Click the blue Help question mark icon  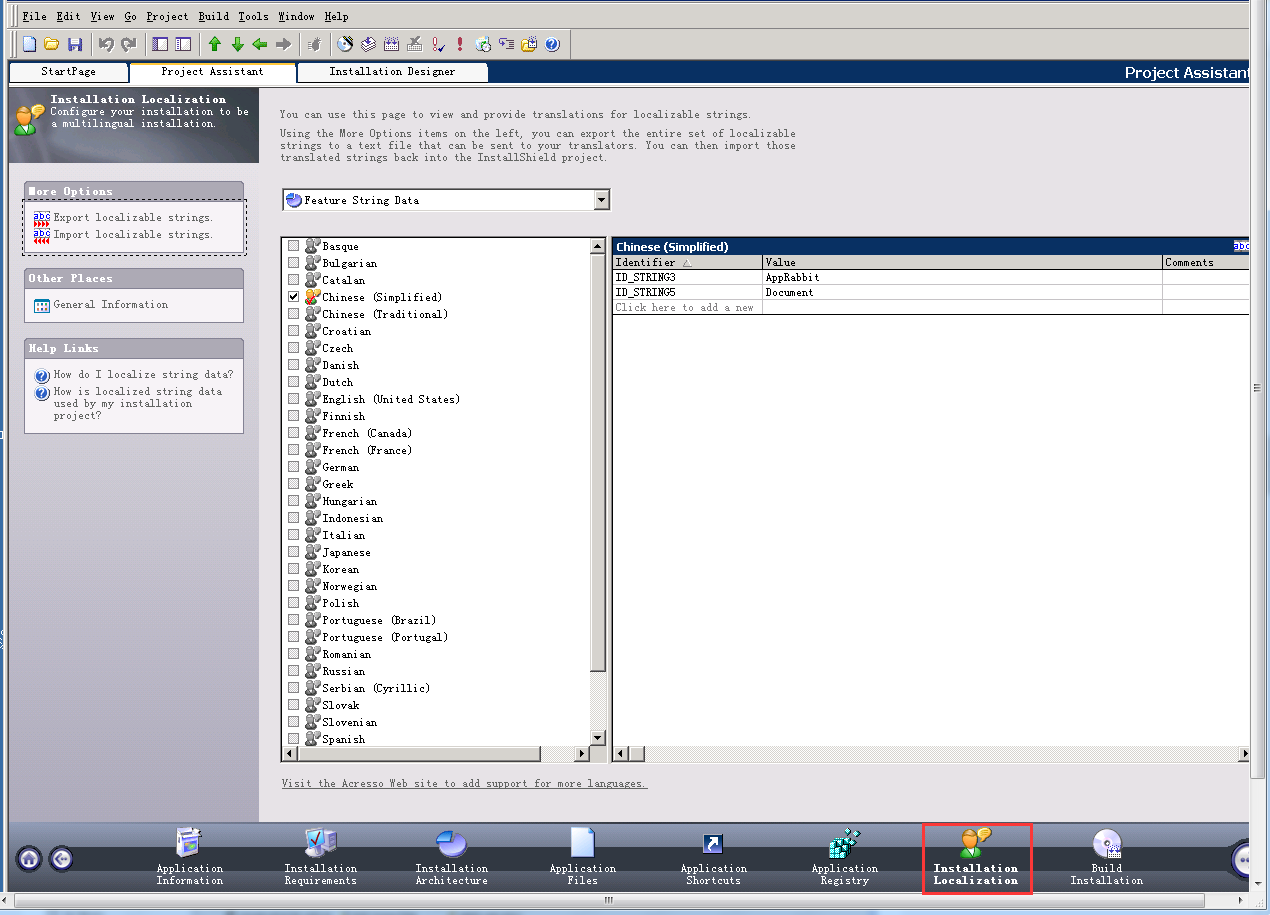tap(552, 44)
